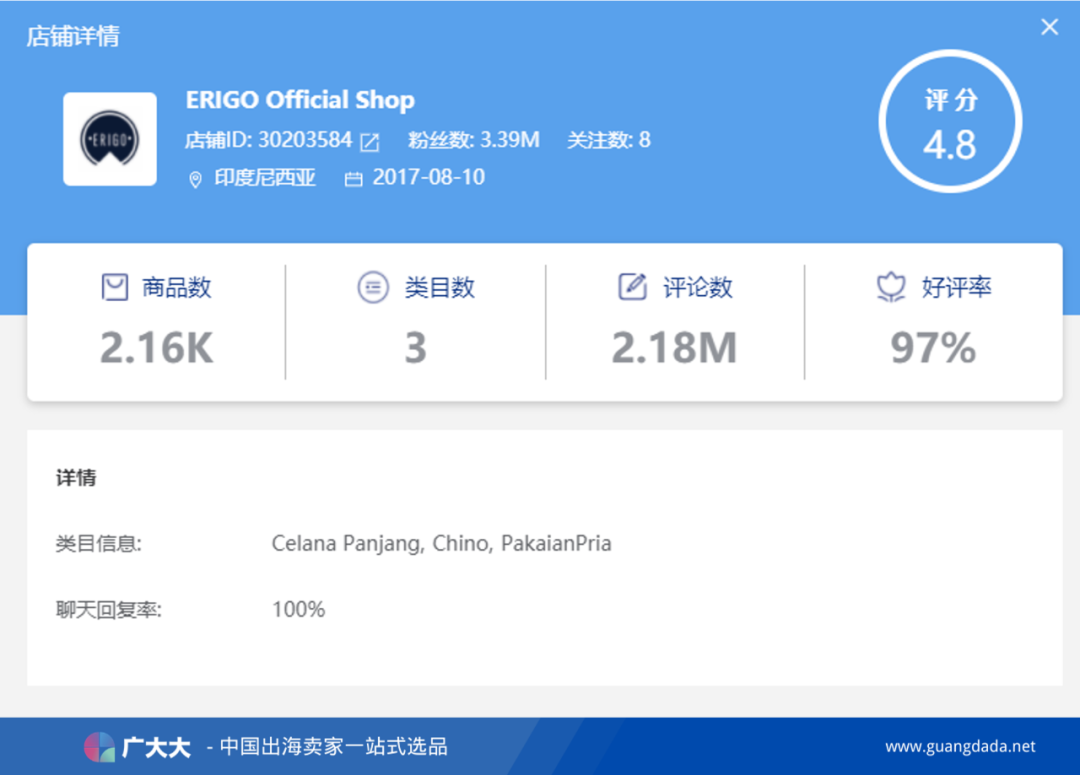The width and height of the screenshot is (1080, 775).
Task: Click the calendar icon before 2017-08-10
Action: point(353,179)
